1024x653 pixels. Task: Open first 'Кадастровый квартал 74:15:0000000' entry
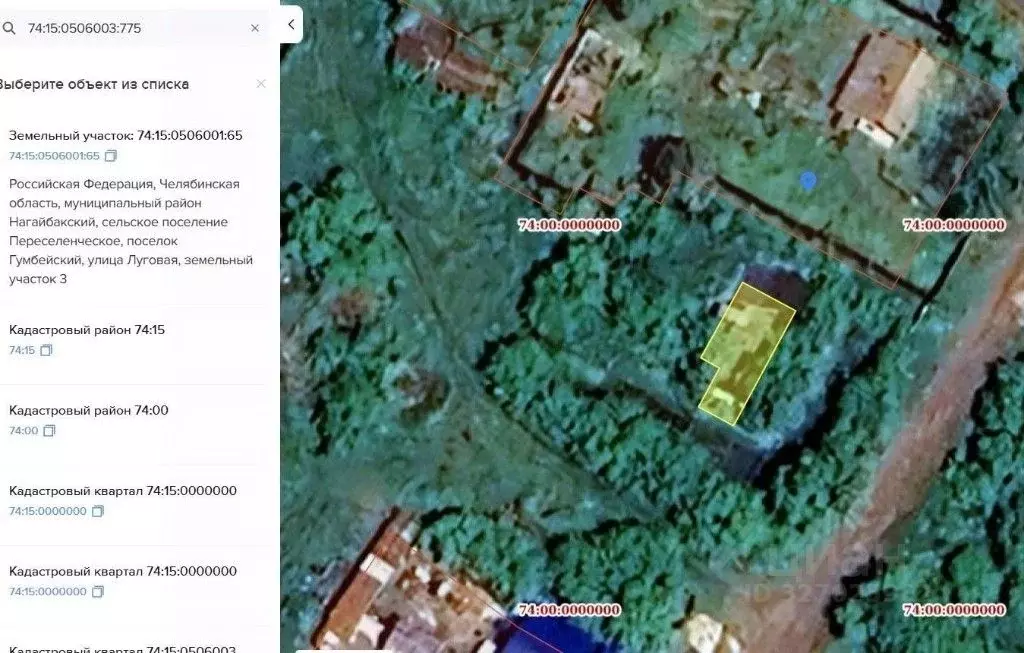click(x=122, y=490)
